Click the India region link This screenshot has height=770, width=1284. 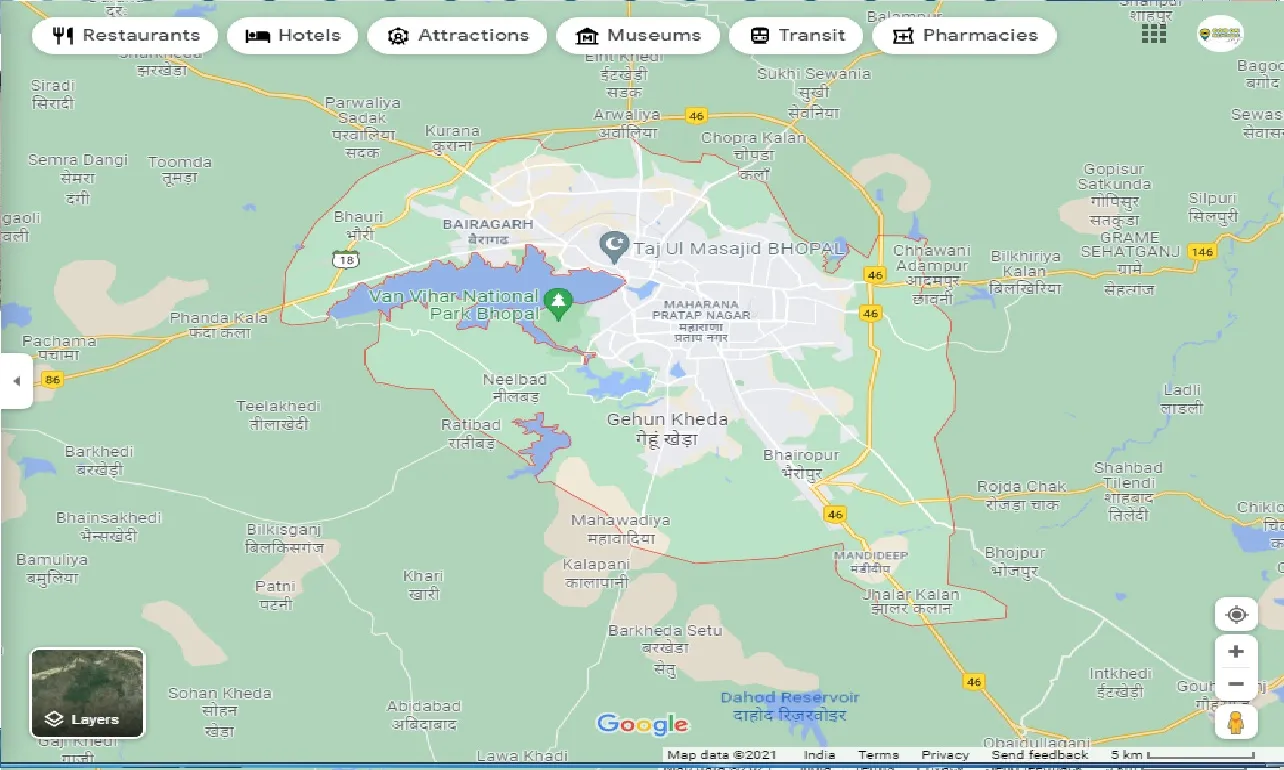819,755
